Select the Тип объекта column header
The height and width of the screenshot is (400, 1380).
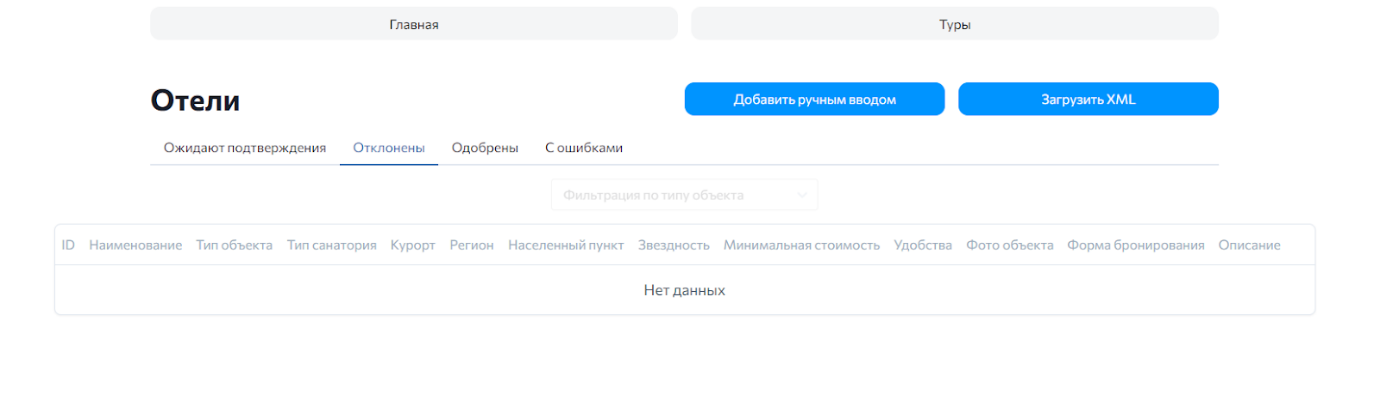click(x=235, y=245)
